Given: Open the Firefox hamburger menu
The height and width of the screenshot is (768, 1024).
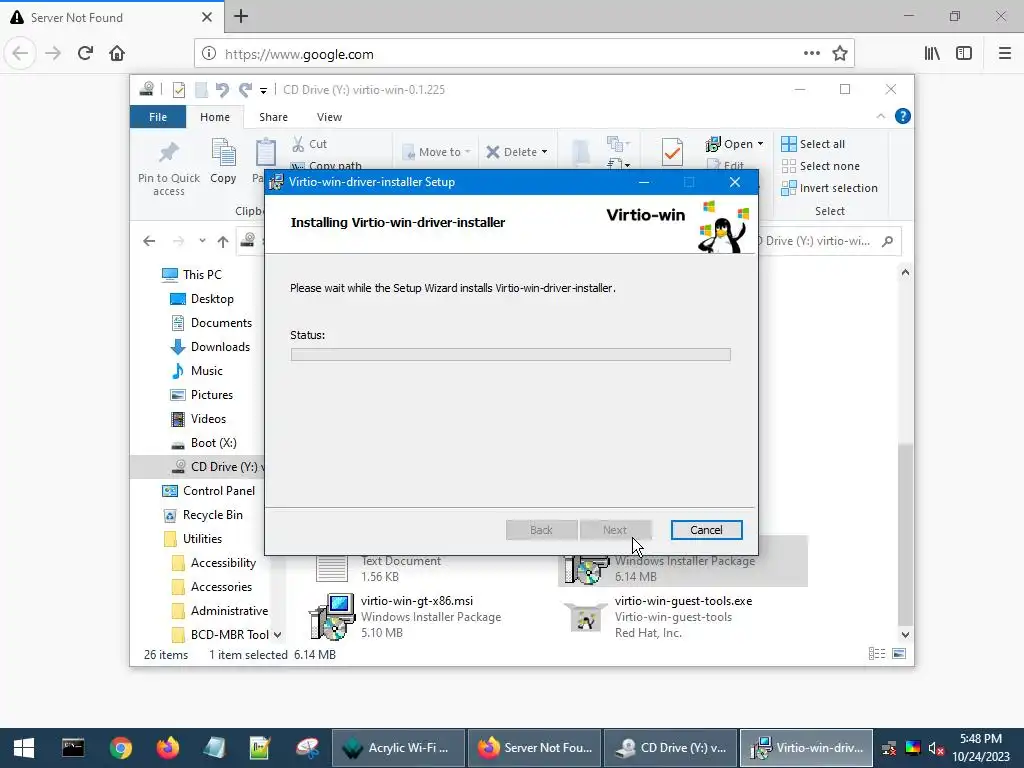Looking at the screenshot, I should coord(1004,54).
